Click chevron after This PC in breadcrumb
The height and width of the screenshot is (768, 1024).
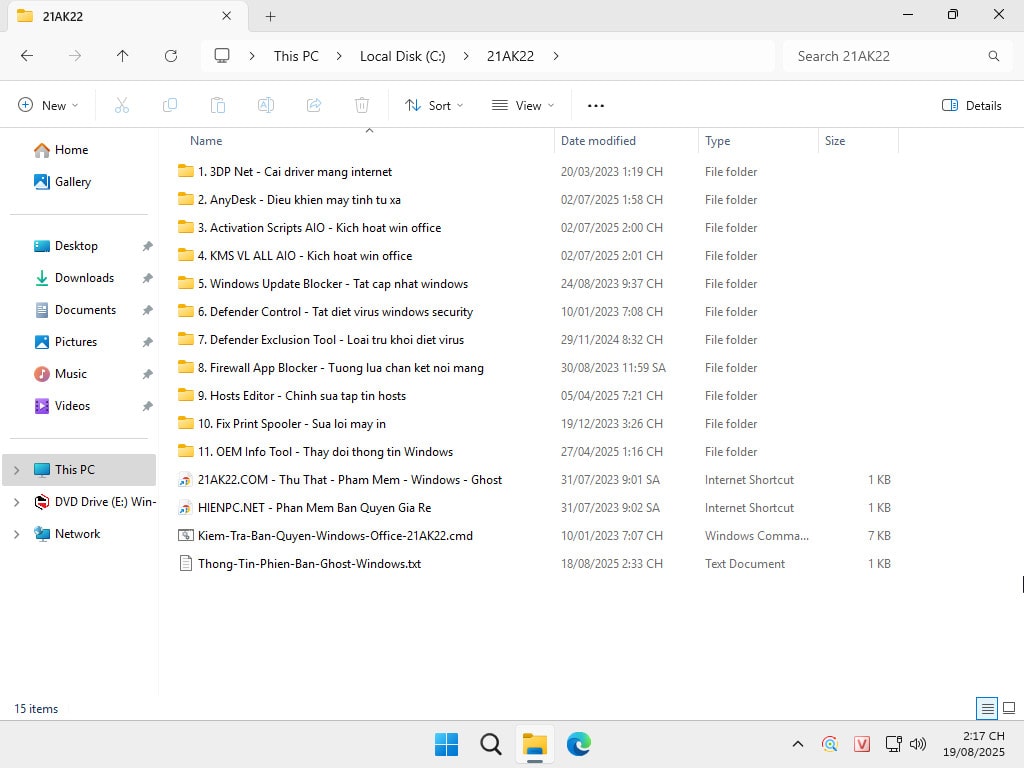click(339, 56)
